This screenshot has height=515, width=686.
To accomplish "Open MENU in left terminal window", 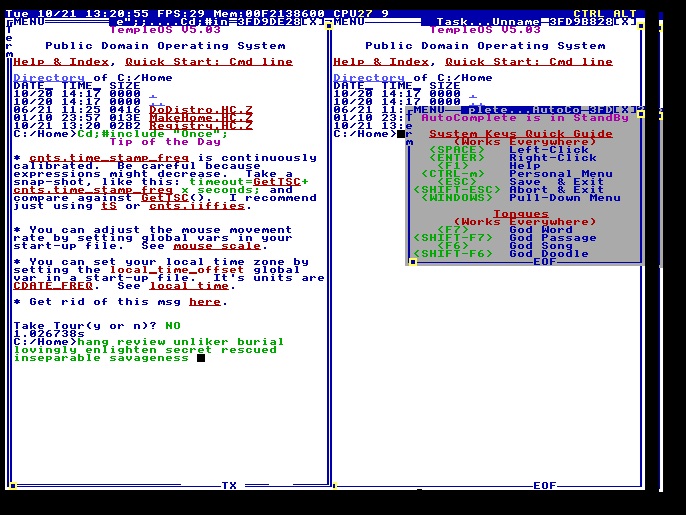I will pyautogui.click(x=29, y=22).
